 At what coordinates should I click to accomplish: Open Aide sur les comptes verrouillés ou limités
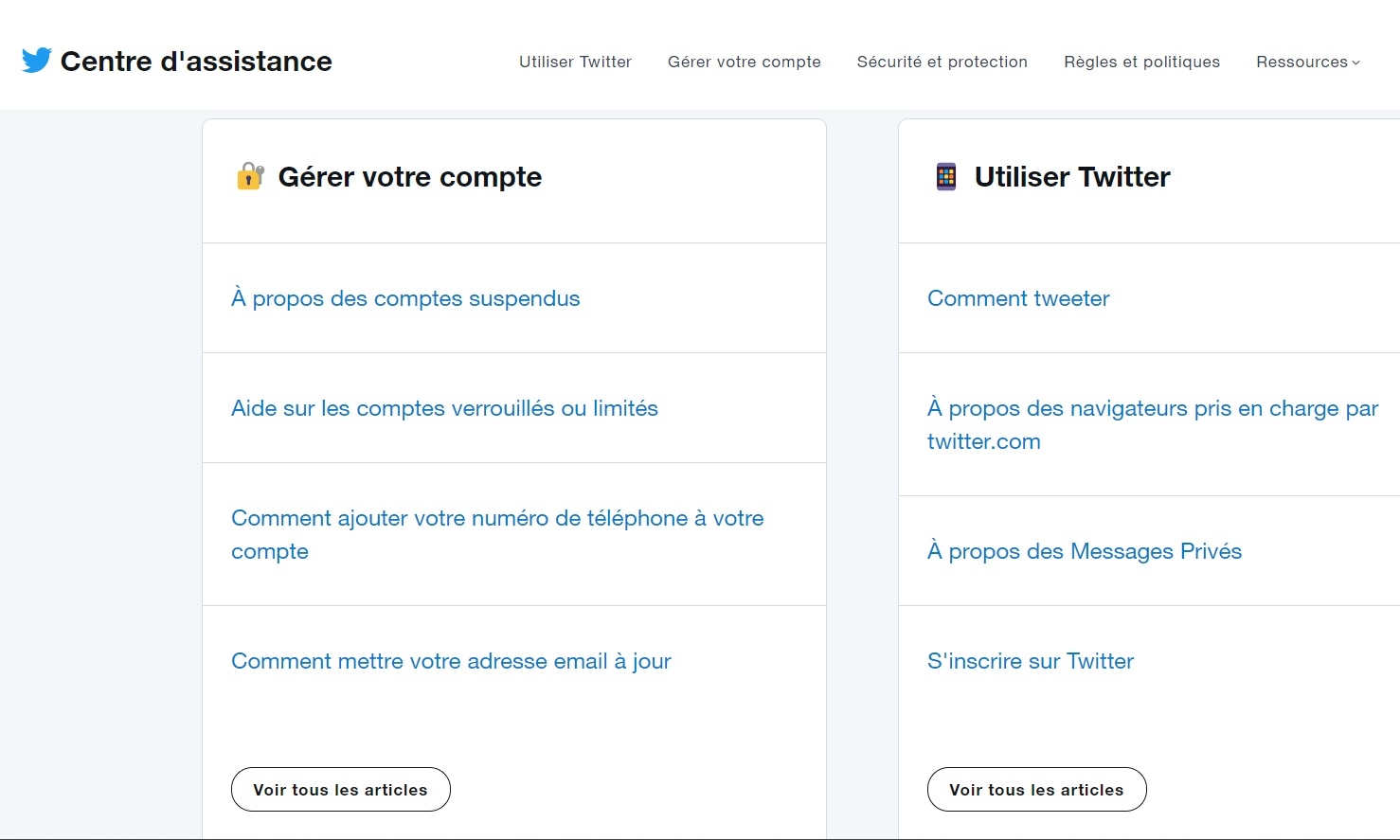(x=444, y=408)
